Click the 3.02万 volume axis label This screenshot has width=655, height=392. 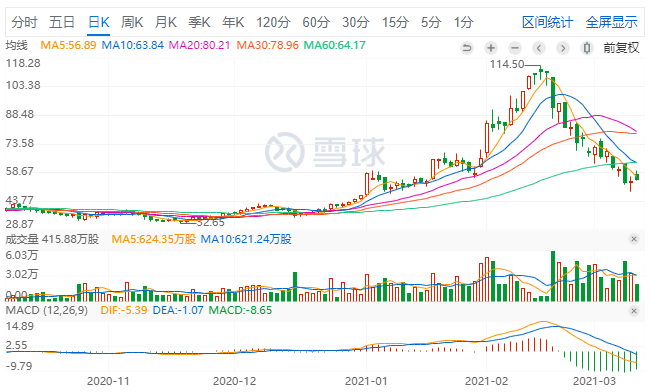(x=22, y=275)
